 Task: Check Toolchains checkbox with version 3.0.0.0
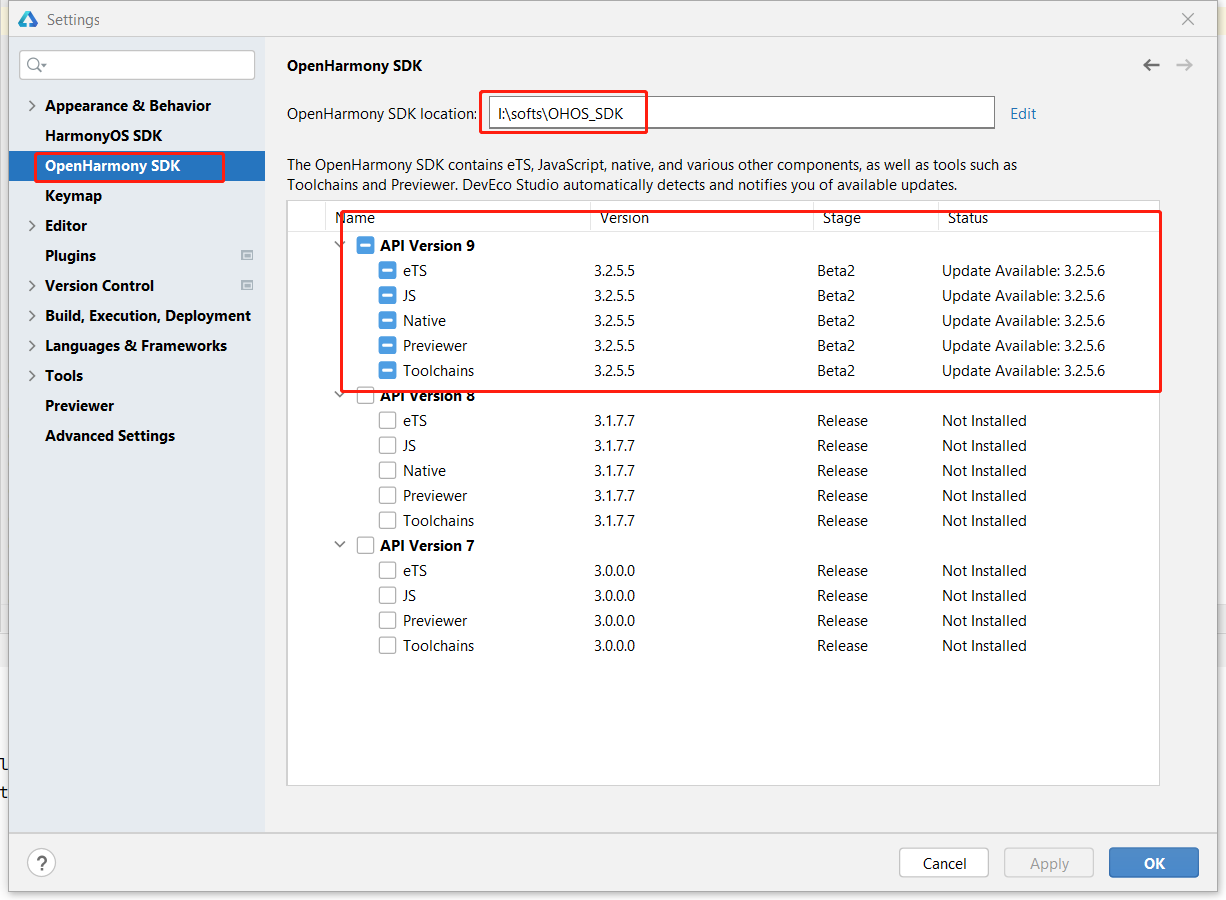click(387, 645)
